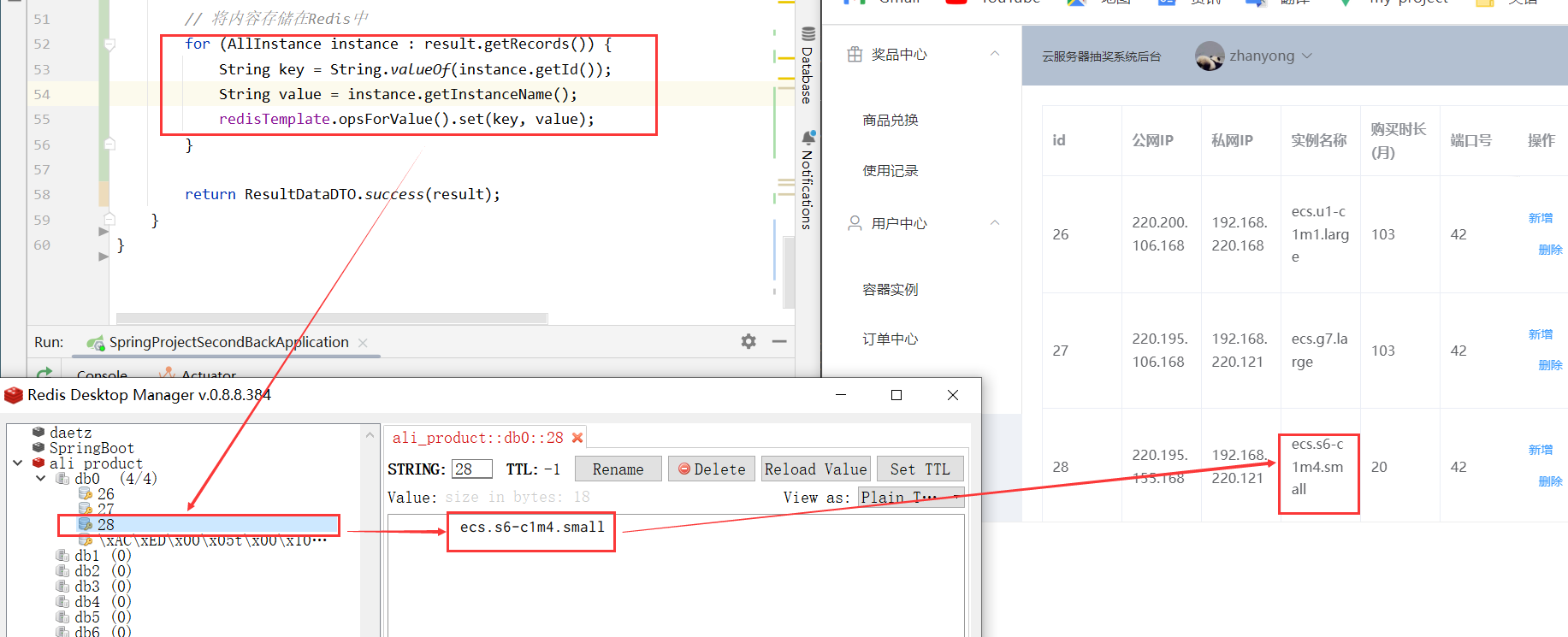Hide the Run panel with the minus icon
The height and width of the screenshot is (637, 1568).
(x=779, y=341)
